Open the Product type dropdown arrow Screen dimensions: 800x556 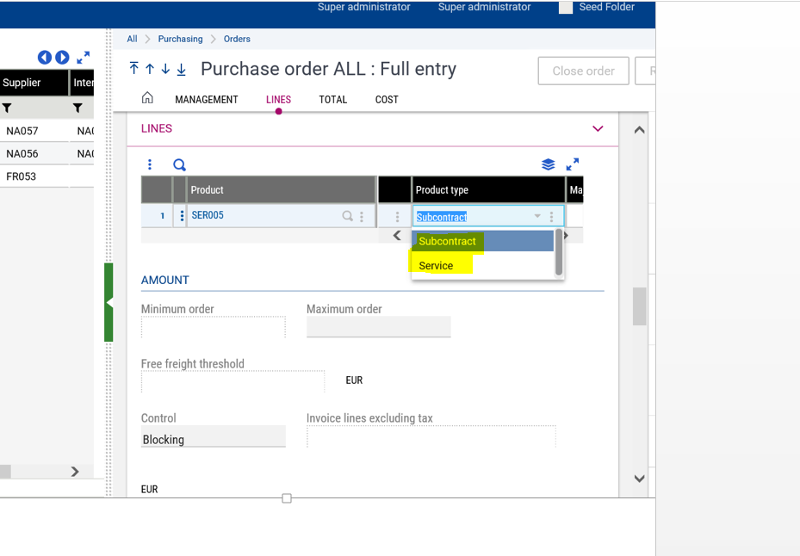pos(537,217)
